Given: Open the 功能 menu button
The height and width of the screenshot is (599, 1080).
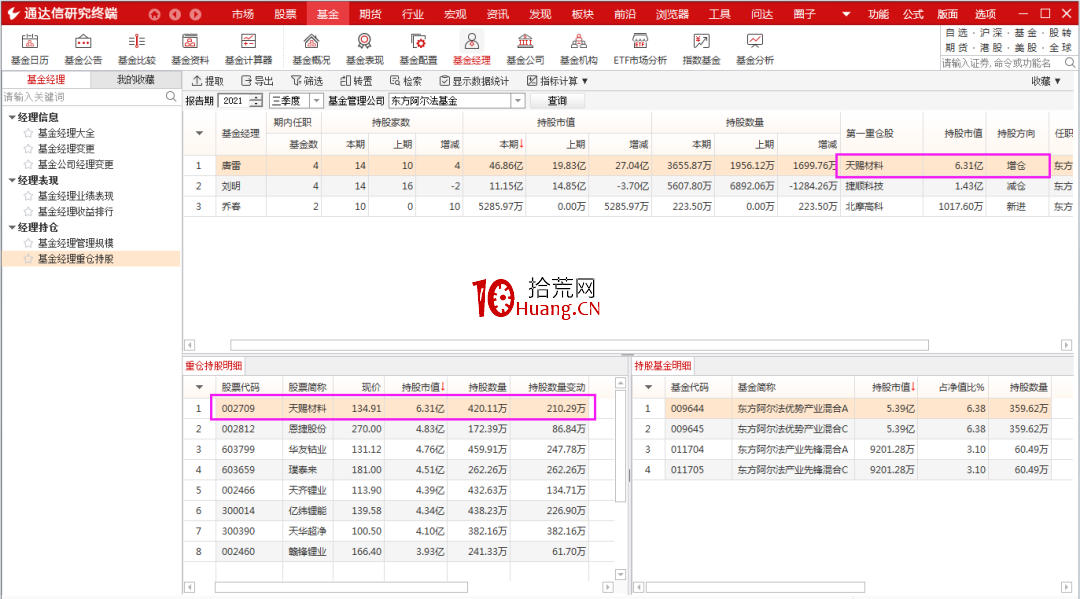Looking at the screenshot, I should point(878,14).
